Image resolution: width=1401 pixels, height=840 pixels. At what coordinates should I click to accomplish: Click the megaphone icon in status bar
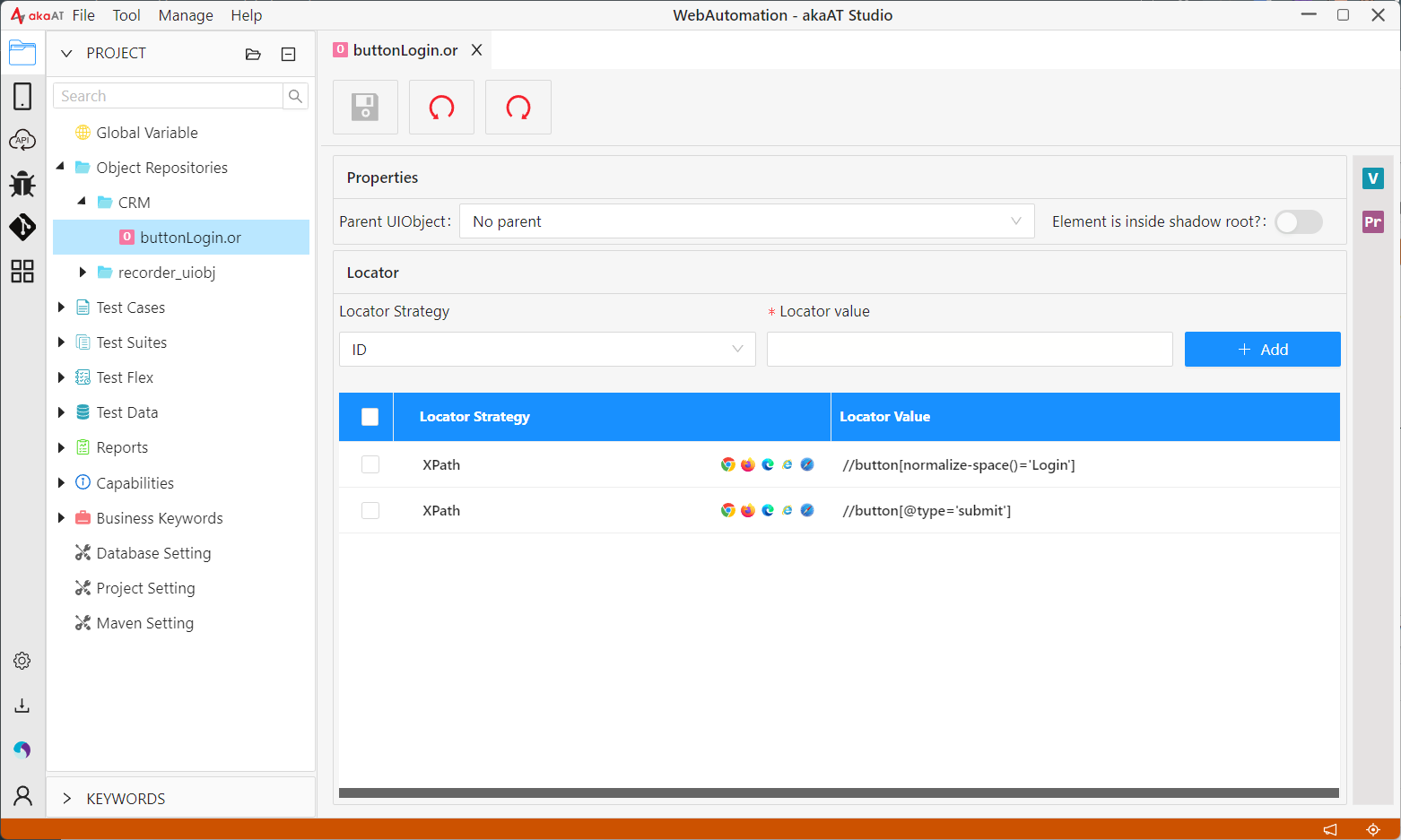tap(1330, 829)
